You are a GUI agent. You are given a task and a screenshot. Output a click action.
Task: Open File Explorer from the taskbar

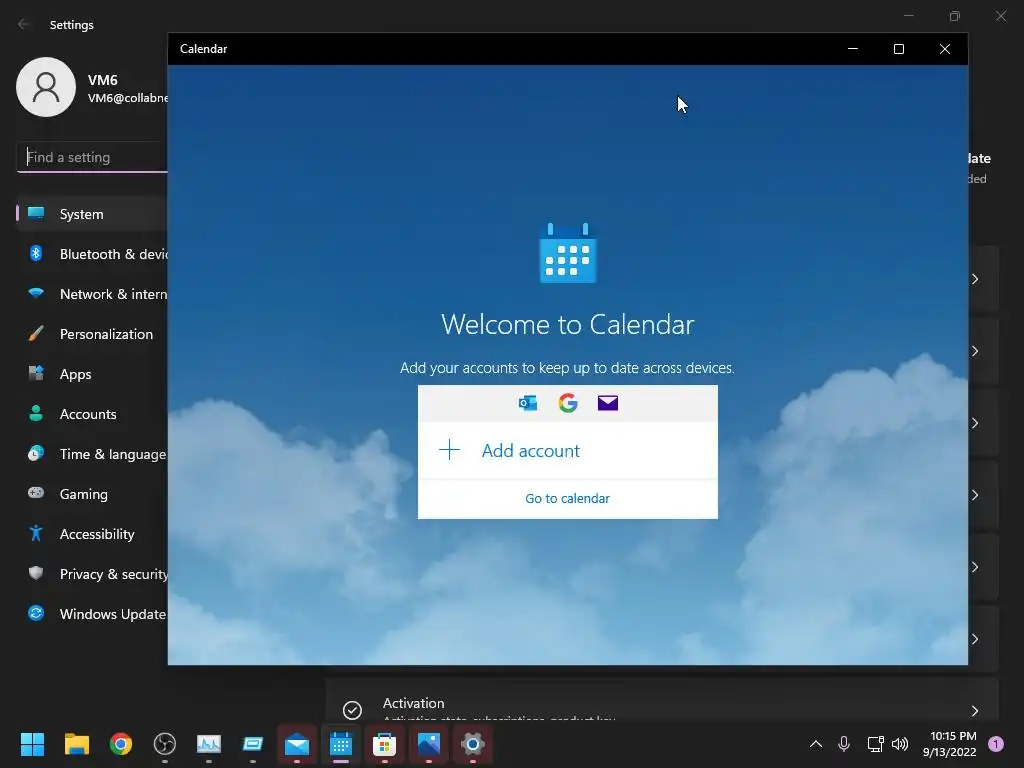(76, 744)
